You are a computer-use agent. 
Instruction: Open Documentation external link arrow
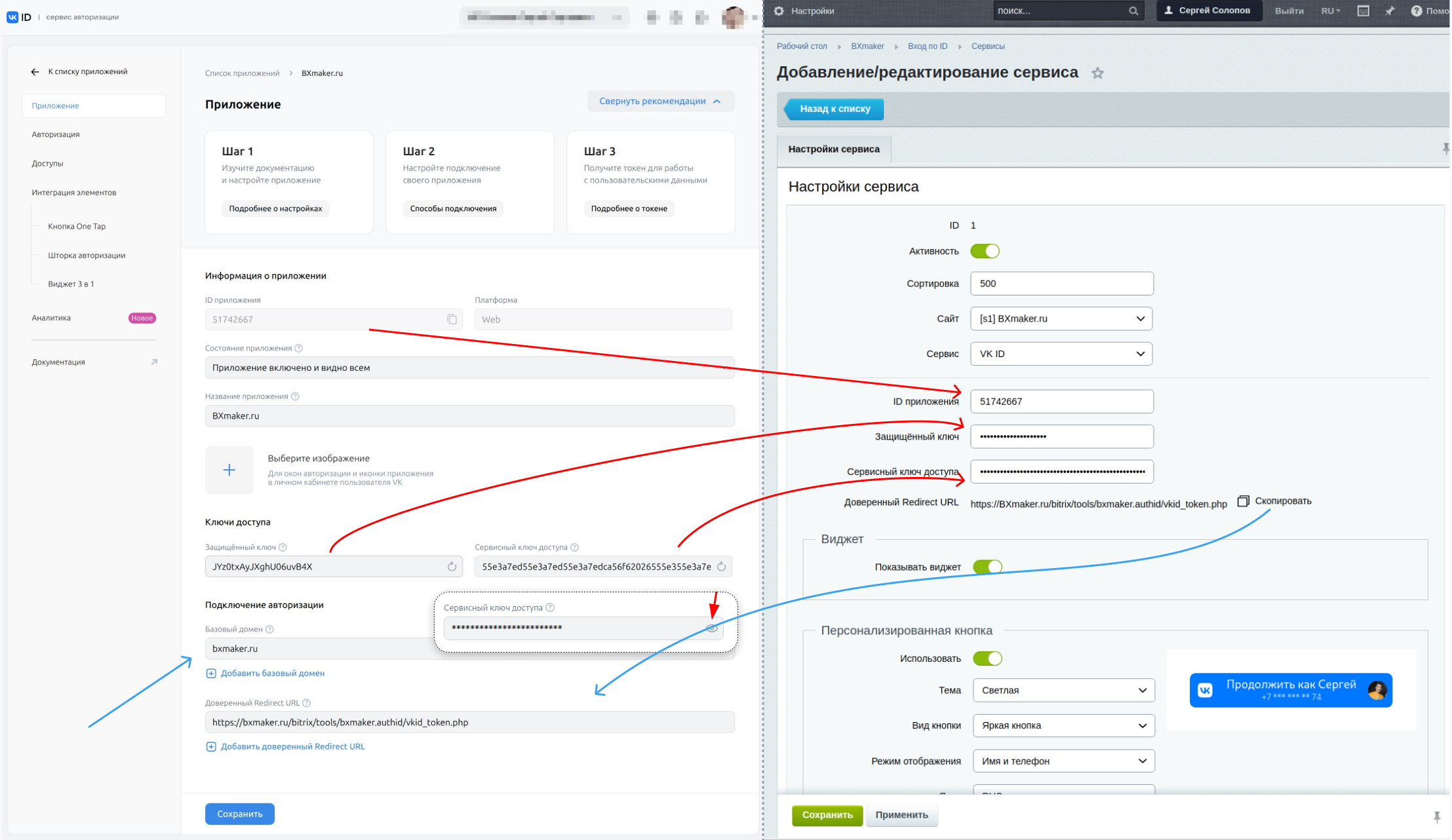154,362
